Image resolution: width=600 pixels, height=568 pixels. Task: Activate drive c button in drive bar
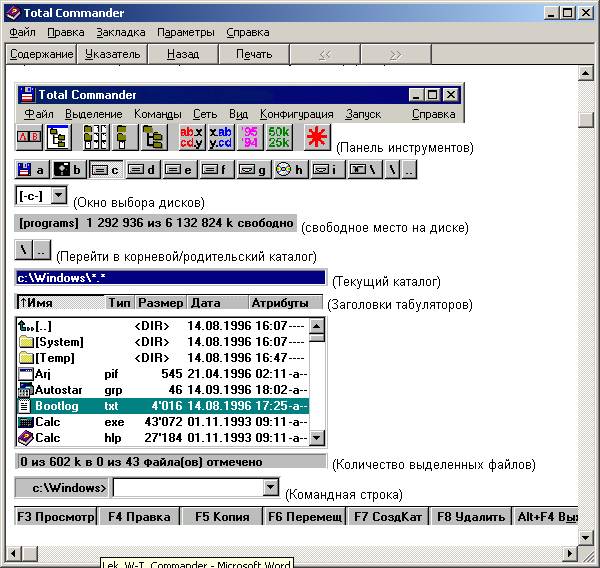click(106, 170)
